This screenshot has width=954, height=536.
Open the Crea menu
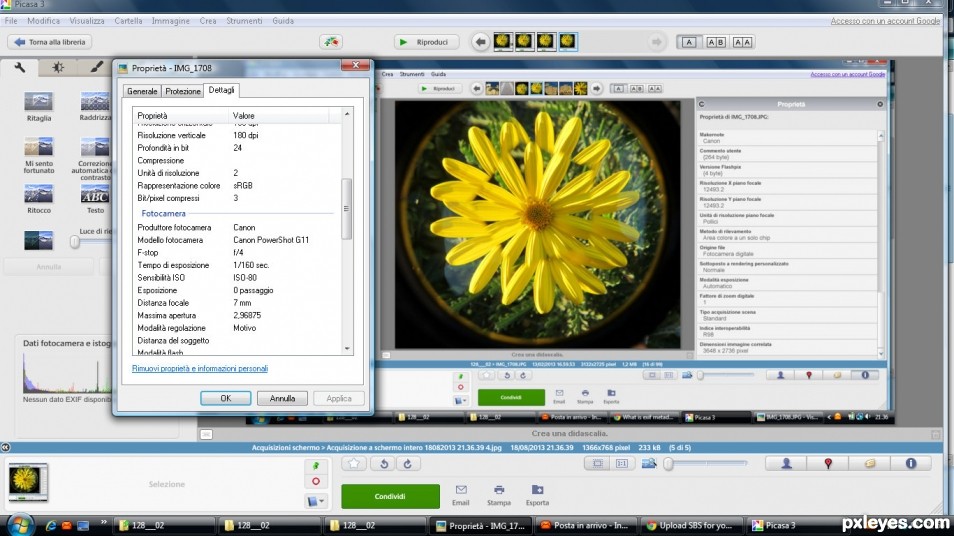(207, 21)
